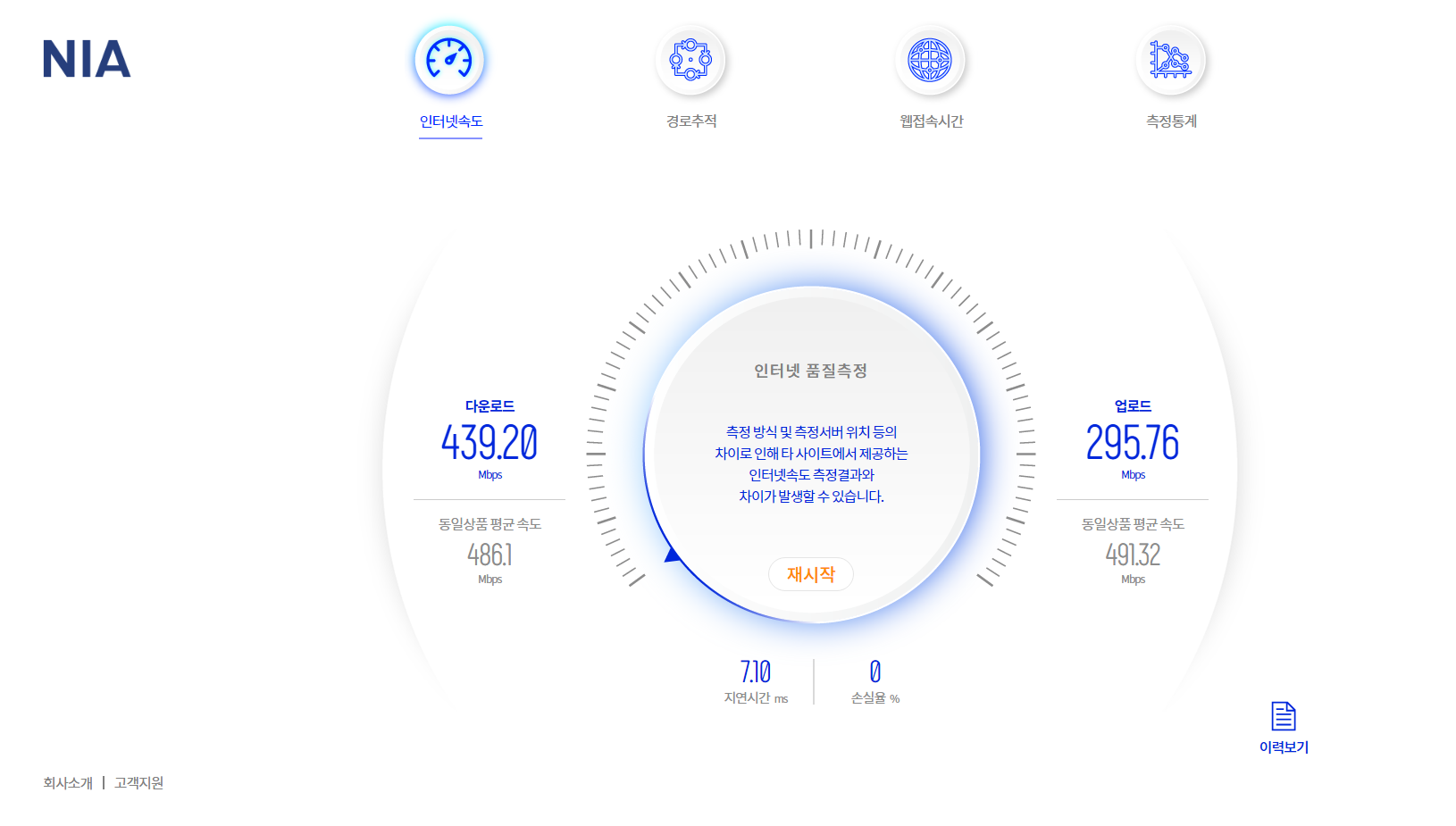The height and width of the screenshot is (826, 1456).
Task: Open the route tracing (경로추적) icon
Action: coord(690,60)
